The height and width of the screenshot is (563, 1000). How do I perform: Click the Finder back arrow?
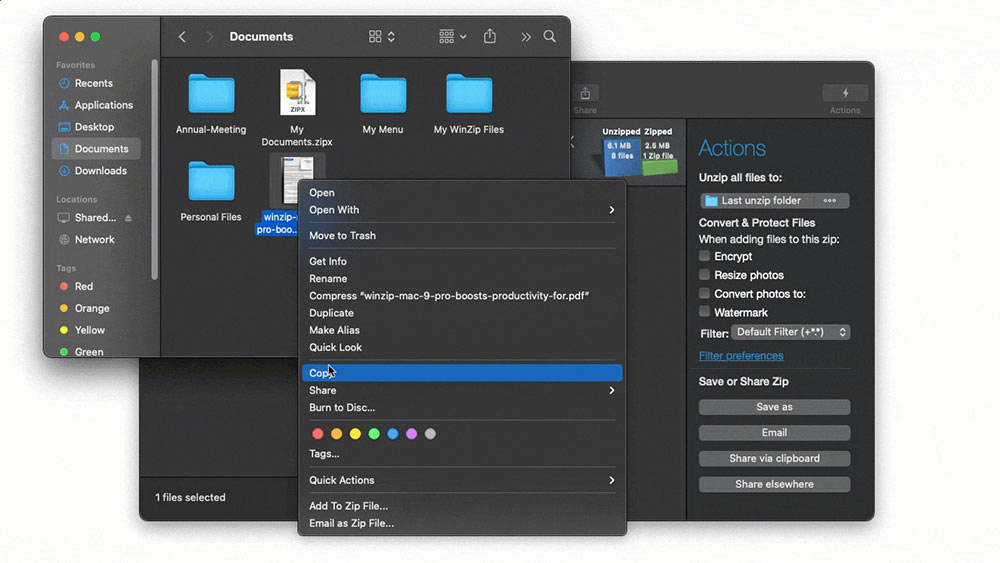182,37
